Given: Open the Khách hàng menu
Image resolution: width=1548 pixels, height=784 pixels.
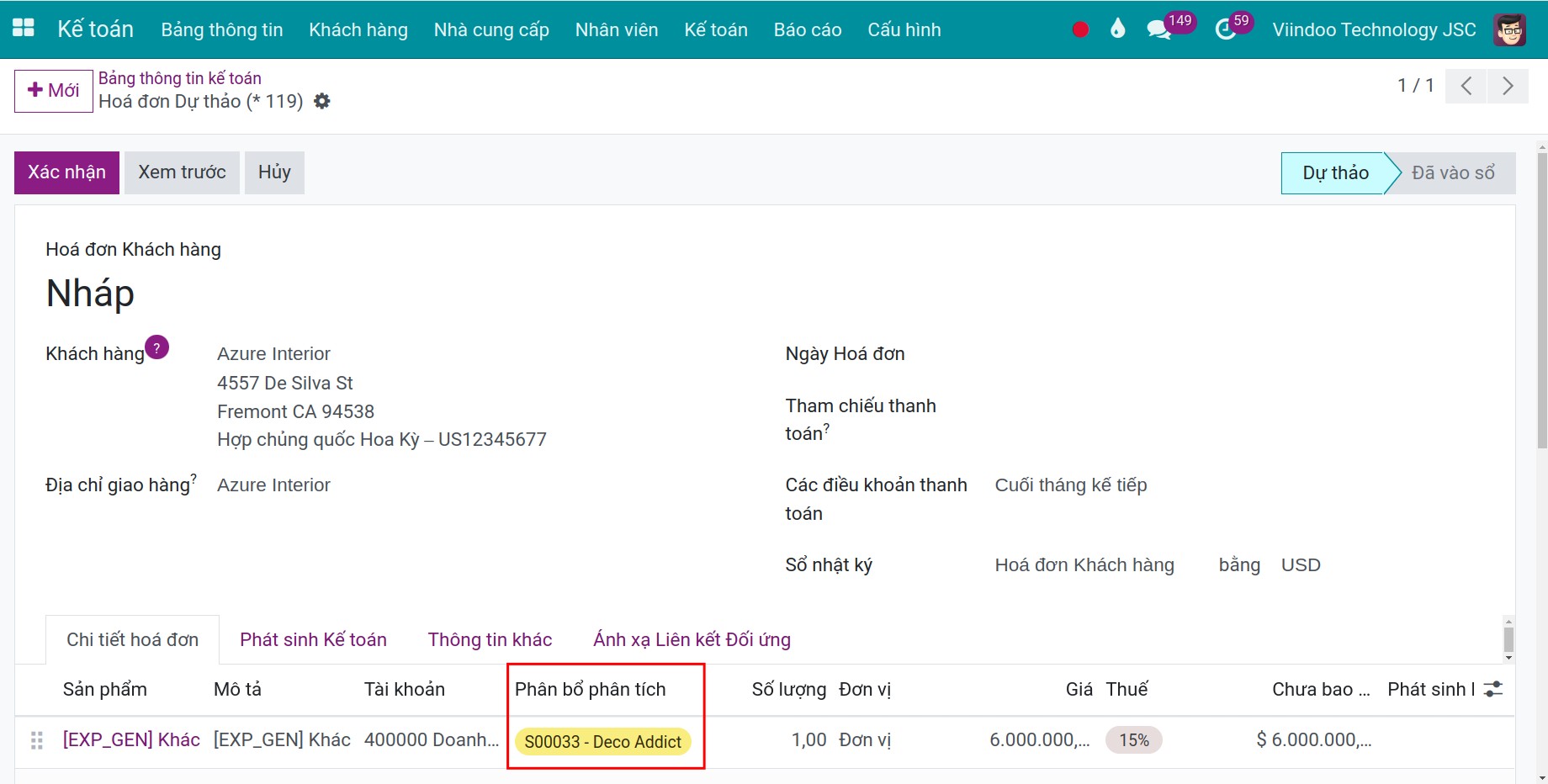Looking at the screenshot, I should [x=358, y=29].
